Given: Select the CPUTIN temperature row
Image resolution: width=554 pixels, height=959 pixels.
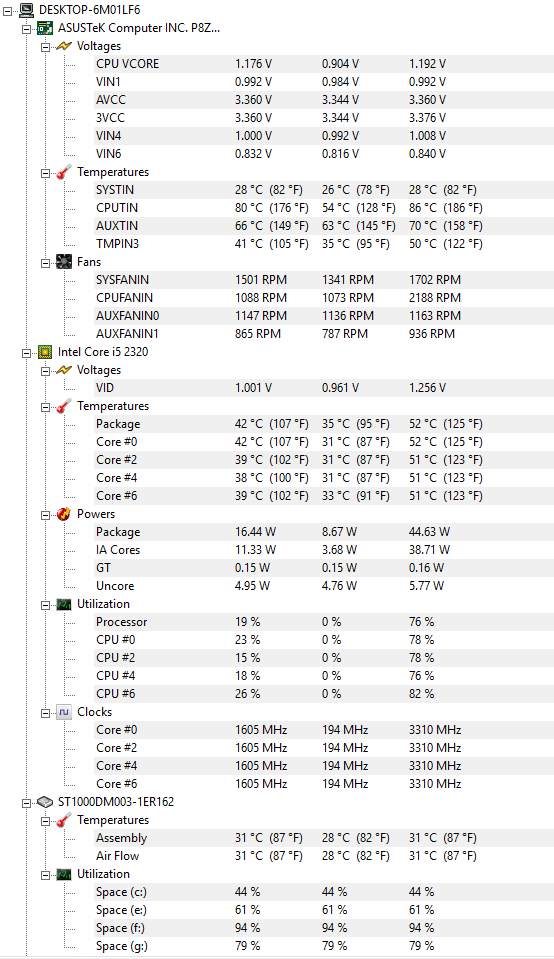Looking at the screenshot, I should 323,208.
